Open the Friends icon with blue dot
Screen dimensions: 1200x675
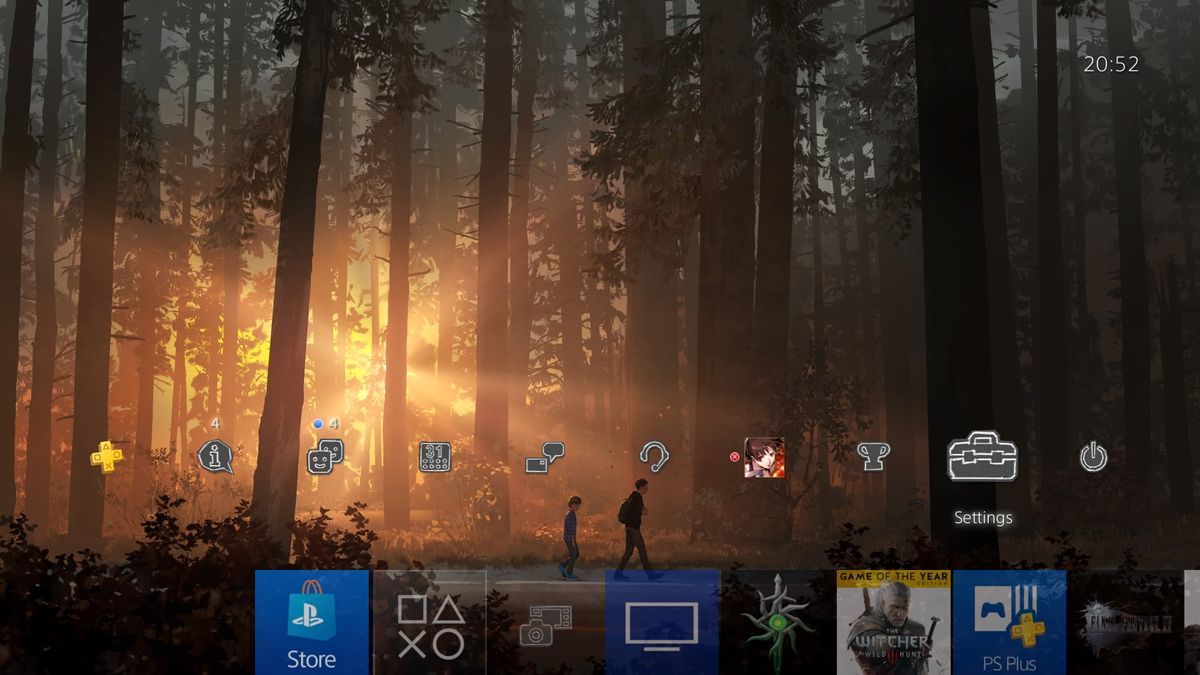324,457
